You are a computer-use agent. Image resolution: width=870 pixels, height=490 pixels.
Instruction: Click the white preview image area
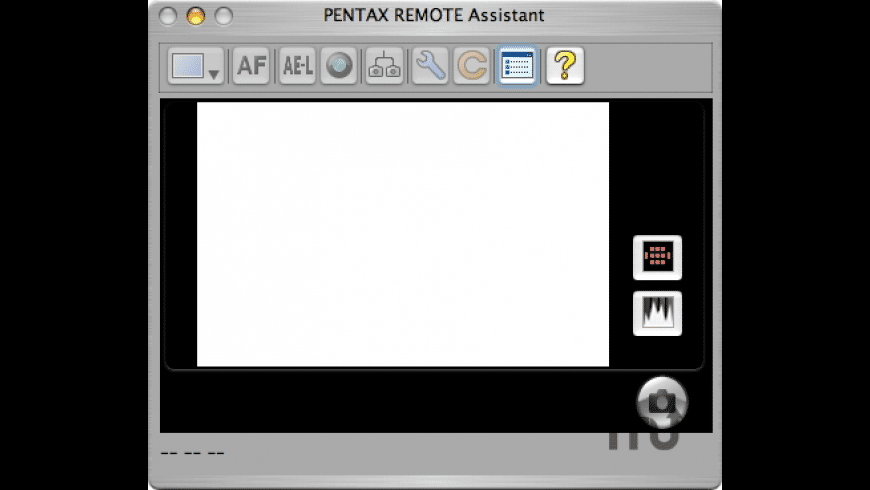403,234
